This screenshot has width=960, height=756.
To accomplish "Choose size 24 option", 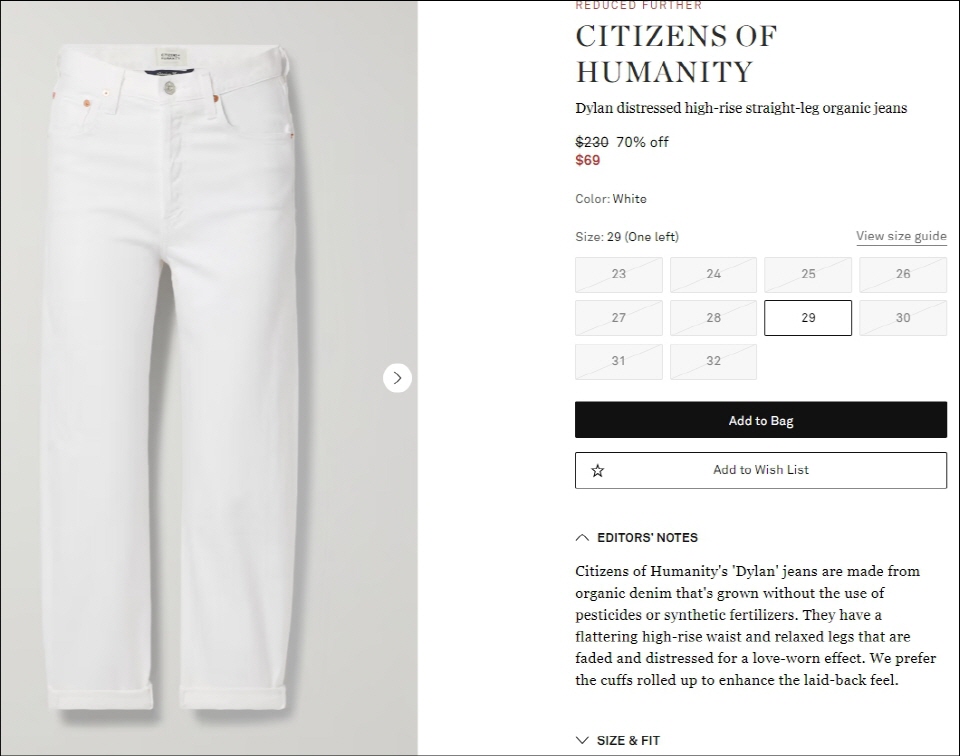I will click(713, 274).
